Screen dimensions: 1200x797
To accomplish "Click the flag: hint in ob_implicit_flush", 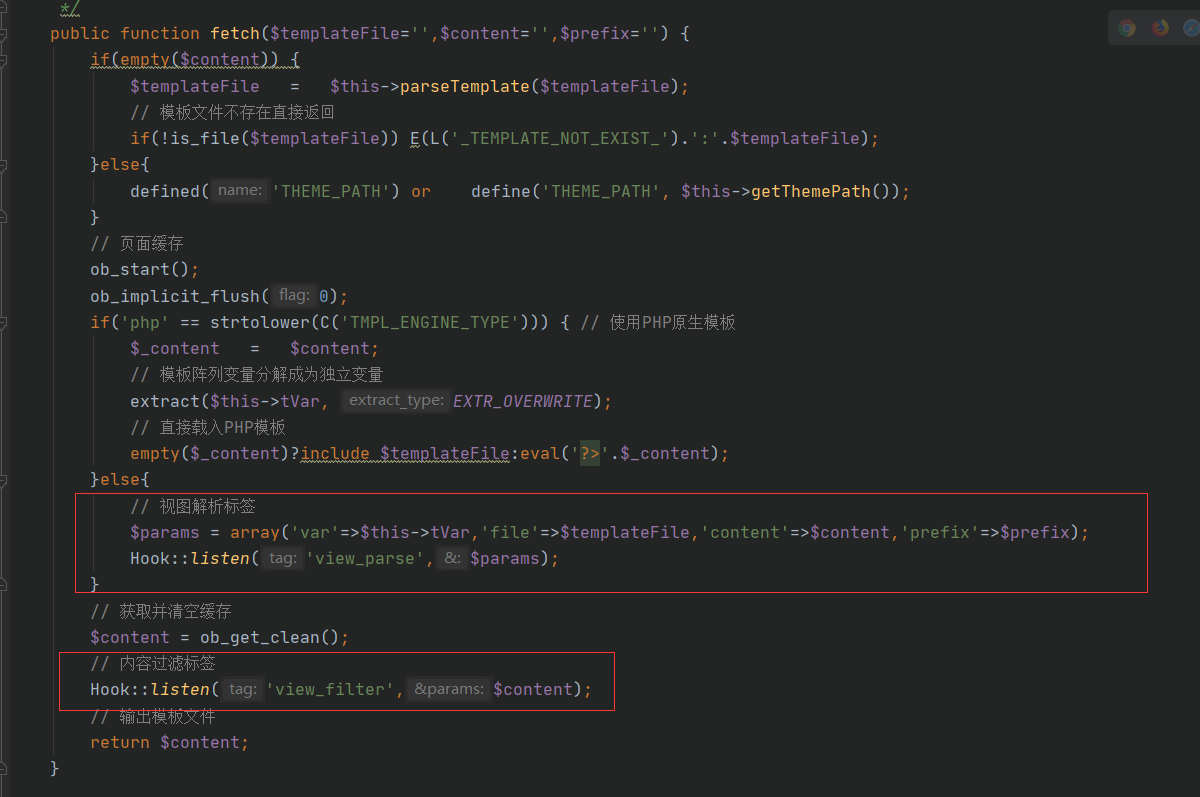I will pyautogui.click(x=293, y=296).
